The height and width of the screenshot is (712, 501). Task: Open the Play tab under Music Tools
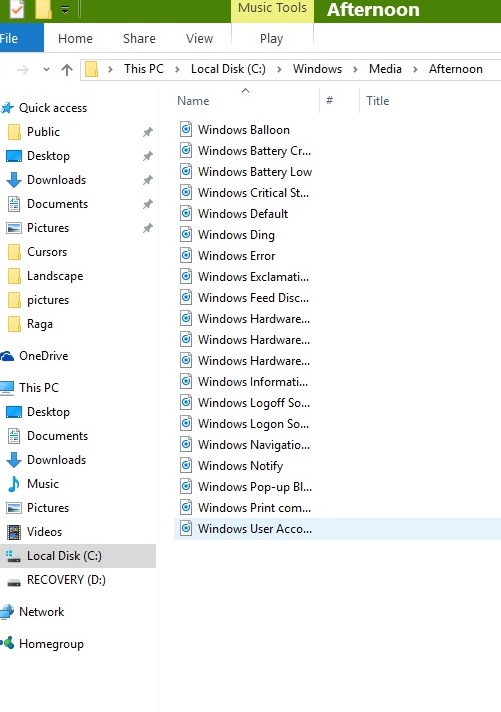(x=272, y=39)
